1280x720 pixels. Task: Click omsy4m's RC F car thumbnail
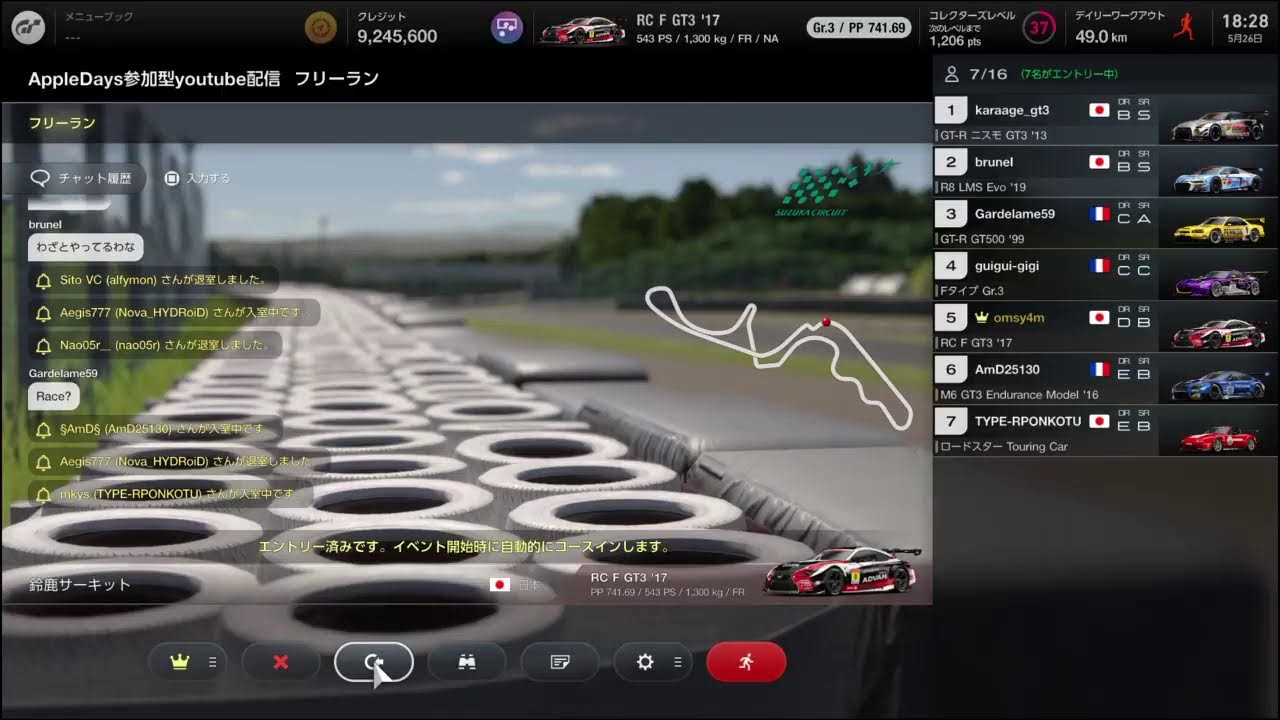(x=1217, y=332)
